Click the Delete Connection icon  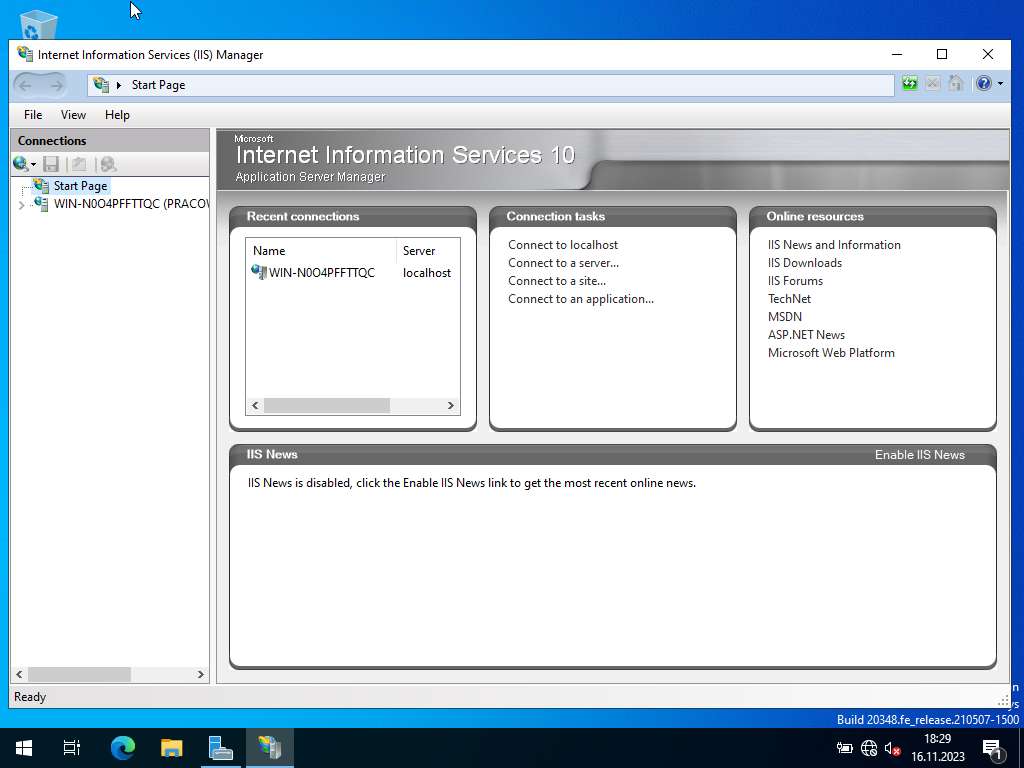click(x=108, y=164)
